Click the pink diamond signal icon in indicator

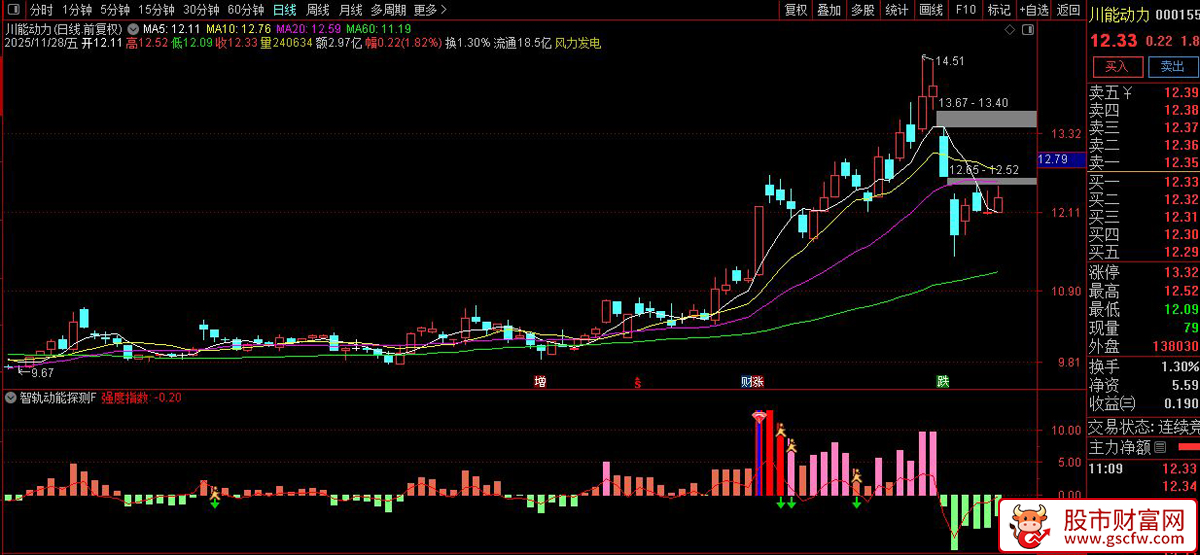(760, 415)
